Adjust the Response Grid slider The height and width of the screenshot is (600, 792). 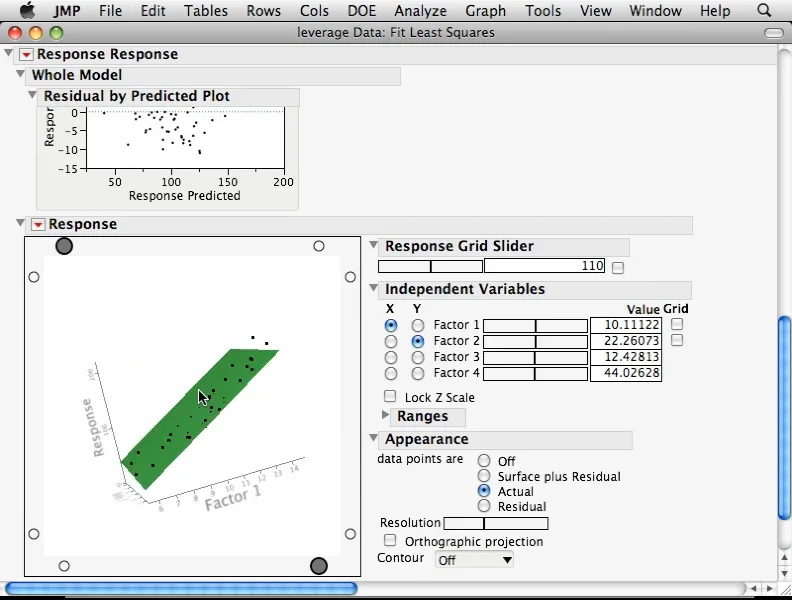pyautogui.click(x=430, y=266)
